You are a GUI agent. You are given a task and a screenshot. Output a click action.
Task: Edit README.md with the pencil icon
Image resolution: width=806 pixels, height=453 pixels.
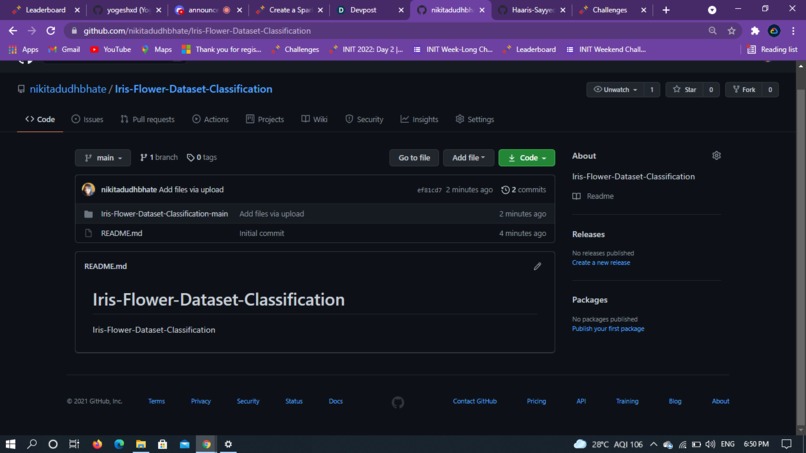pos(537,266)
